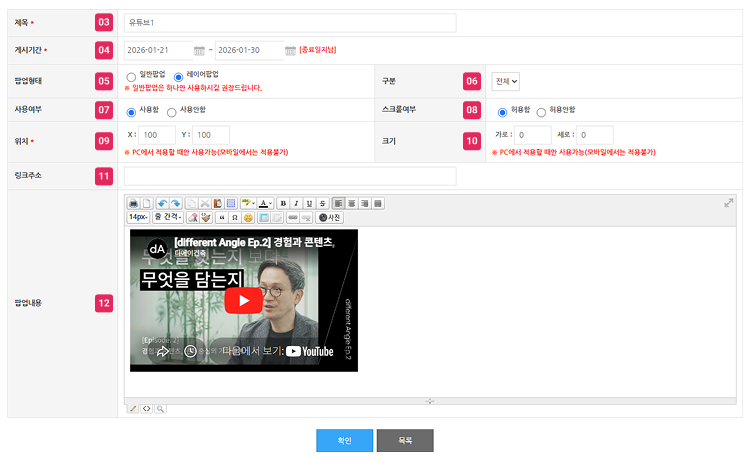750x462 pixels.
Task: Click the 사진 photo upload button
Action: (330, 218)
